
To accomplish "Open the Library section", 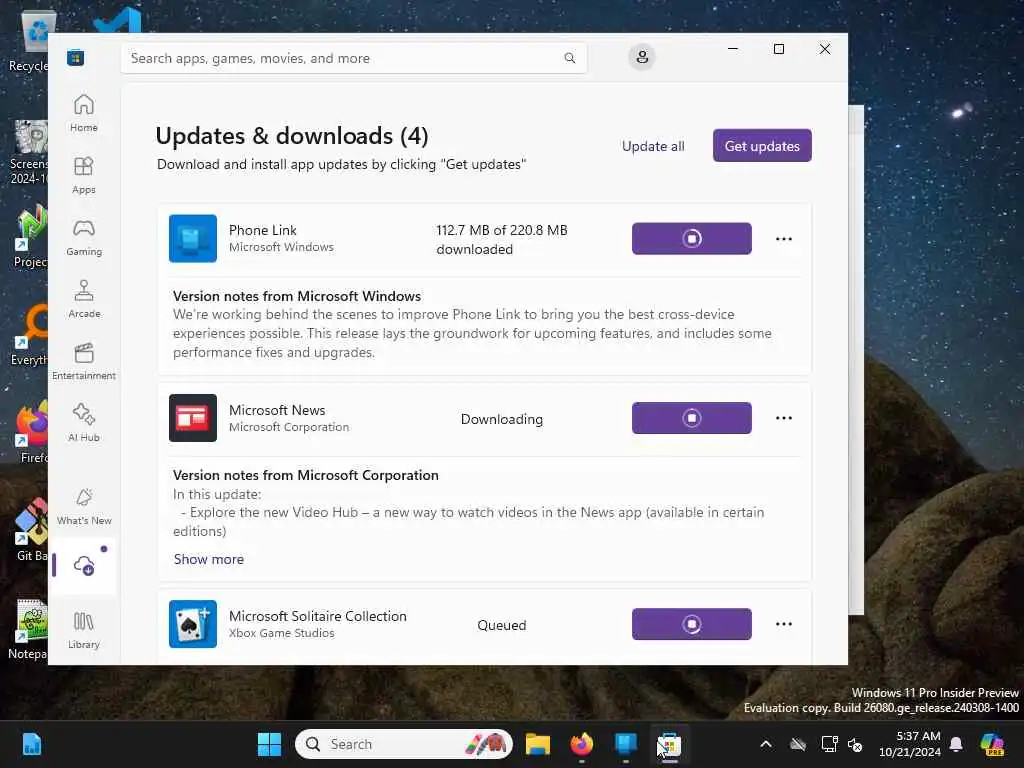I will [x=84, y=630].
